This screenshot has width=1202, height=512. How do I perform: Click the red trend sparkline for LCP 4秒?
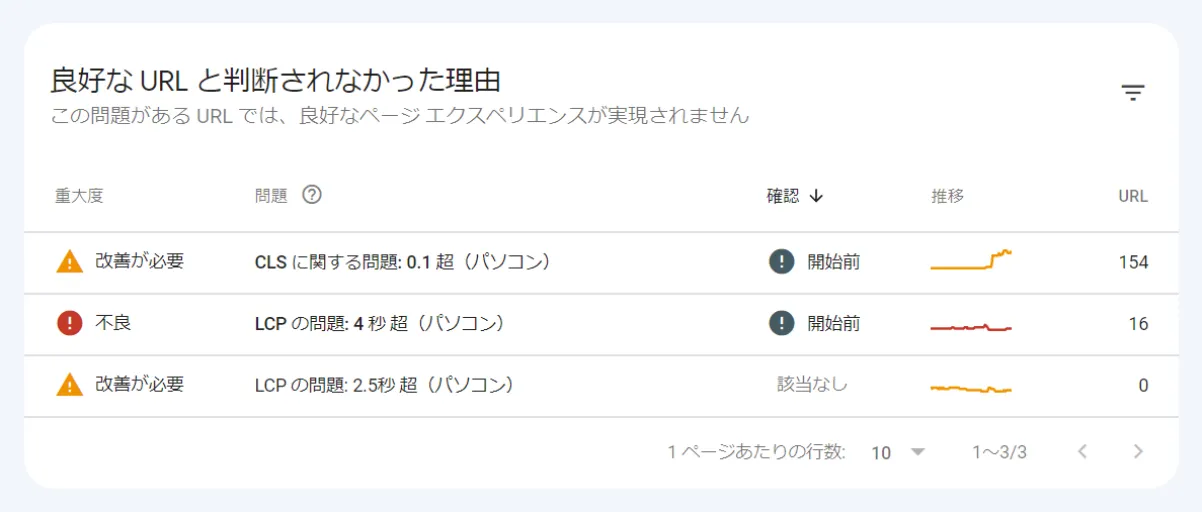971,327
